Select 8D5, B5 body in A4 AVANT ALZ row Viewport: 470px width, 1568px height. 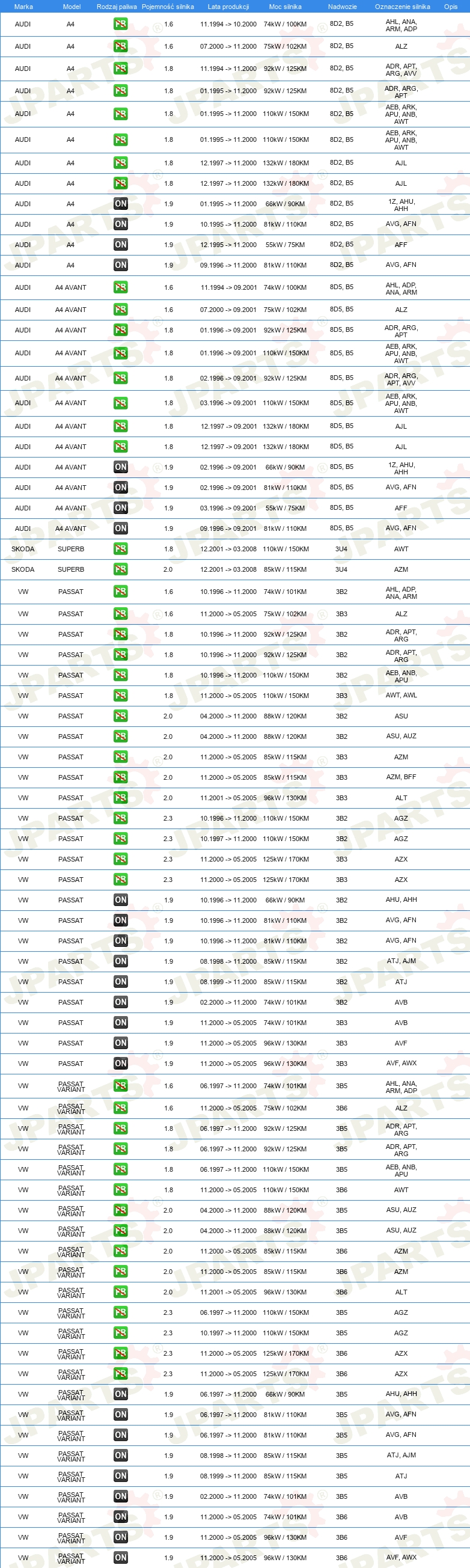click(x=341, y=309)
